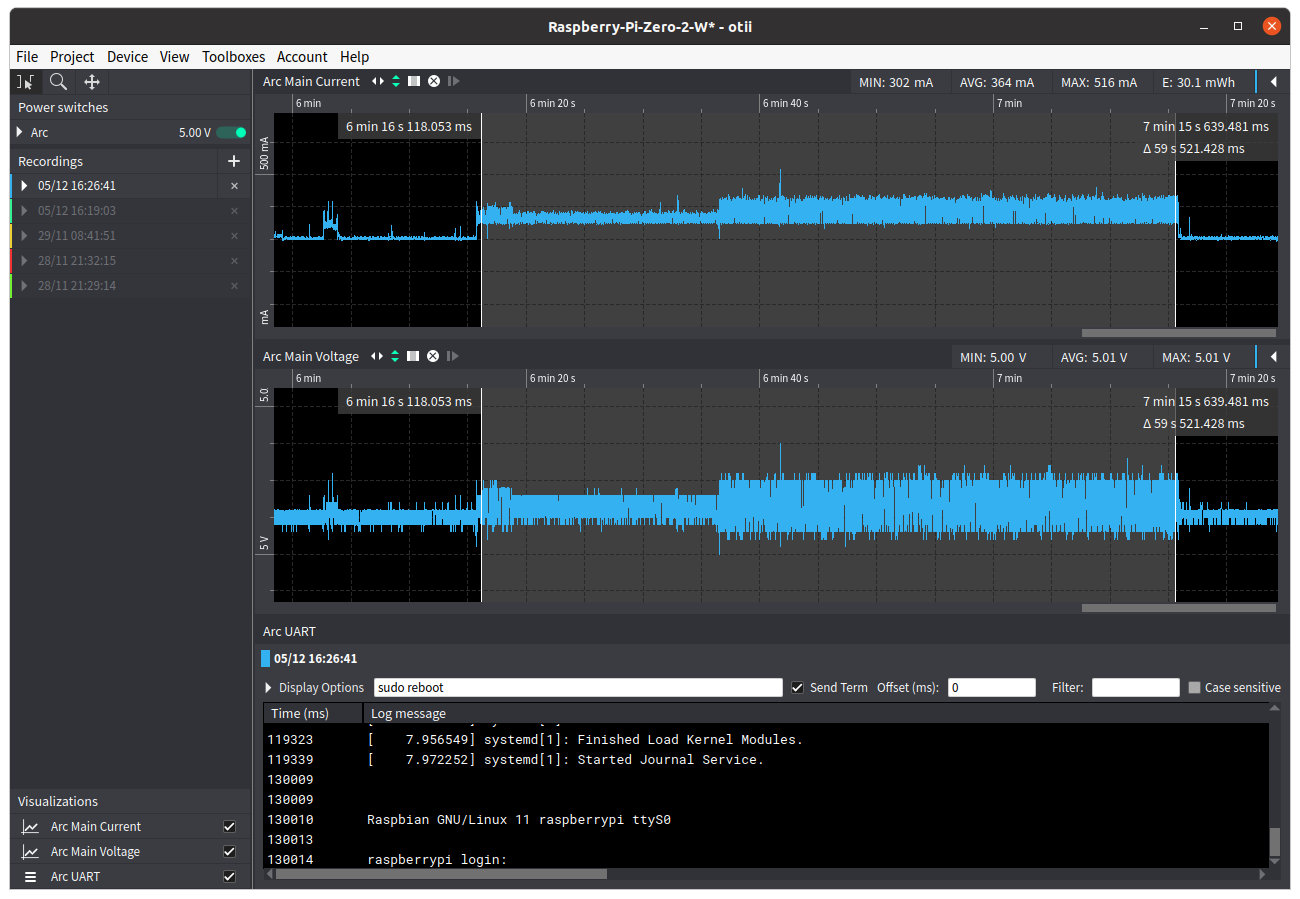Viewport: 1300px width, 899px height.
Task: Click the Log message column header
Action: (815, 713)
